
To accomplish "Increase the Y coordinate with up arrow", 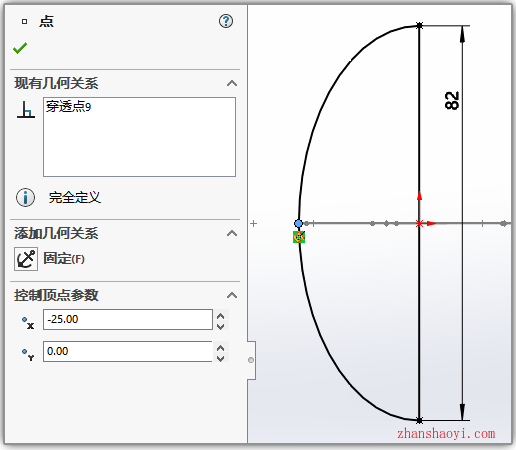I will [x=221, y=347].
